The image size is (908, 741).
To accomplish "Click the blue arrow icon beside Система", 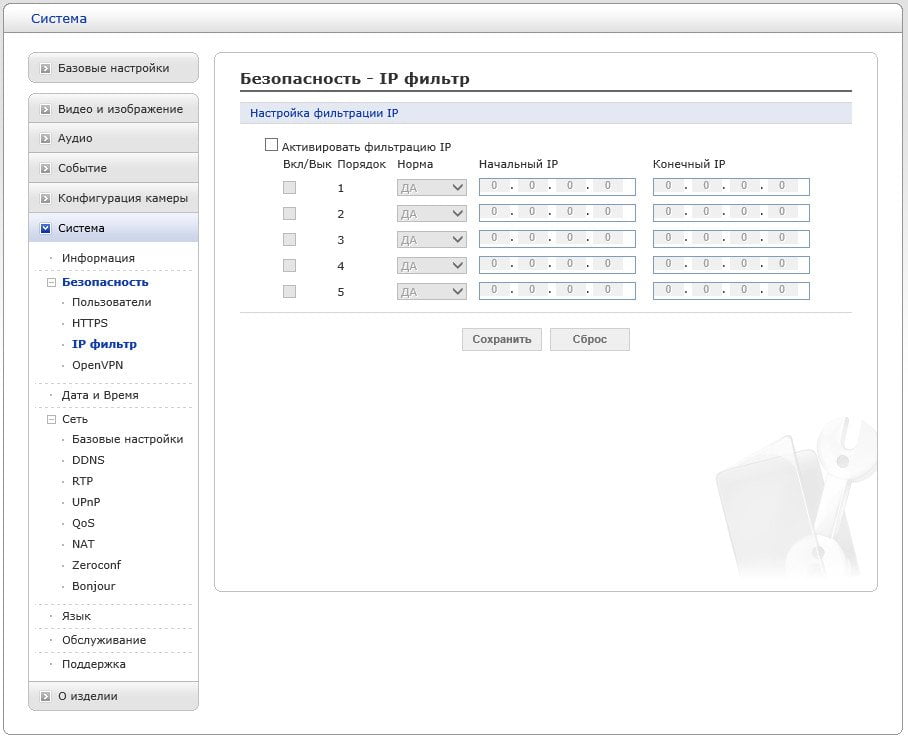I will point(45,229).
